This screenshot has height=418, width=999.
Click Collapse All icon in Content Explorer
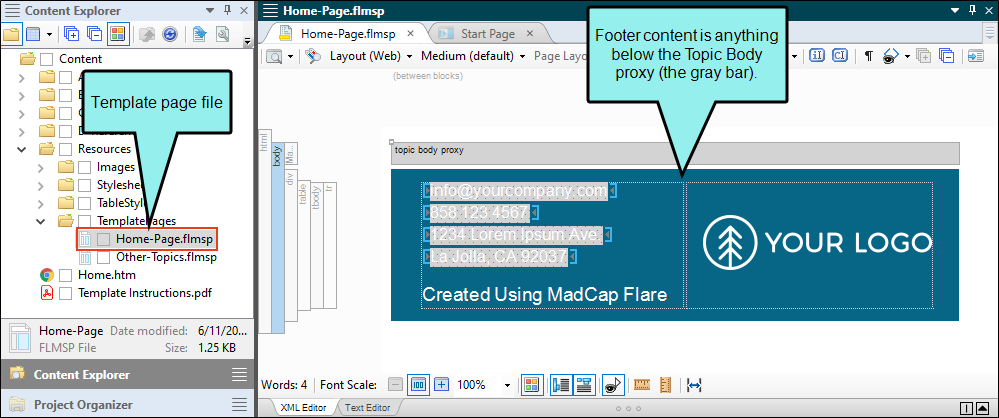pyautogui.click(x=94, y=34)
